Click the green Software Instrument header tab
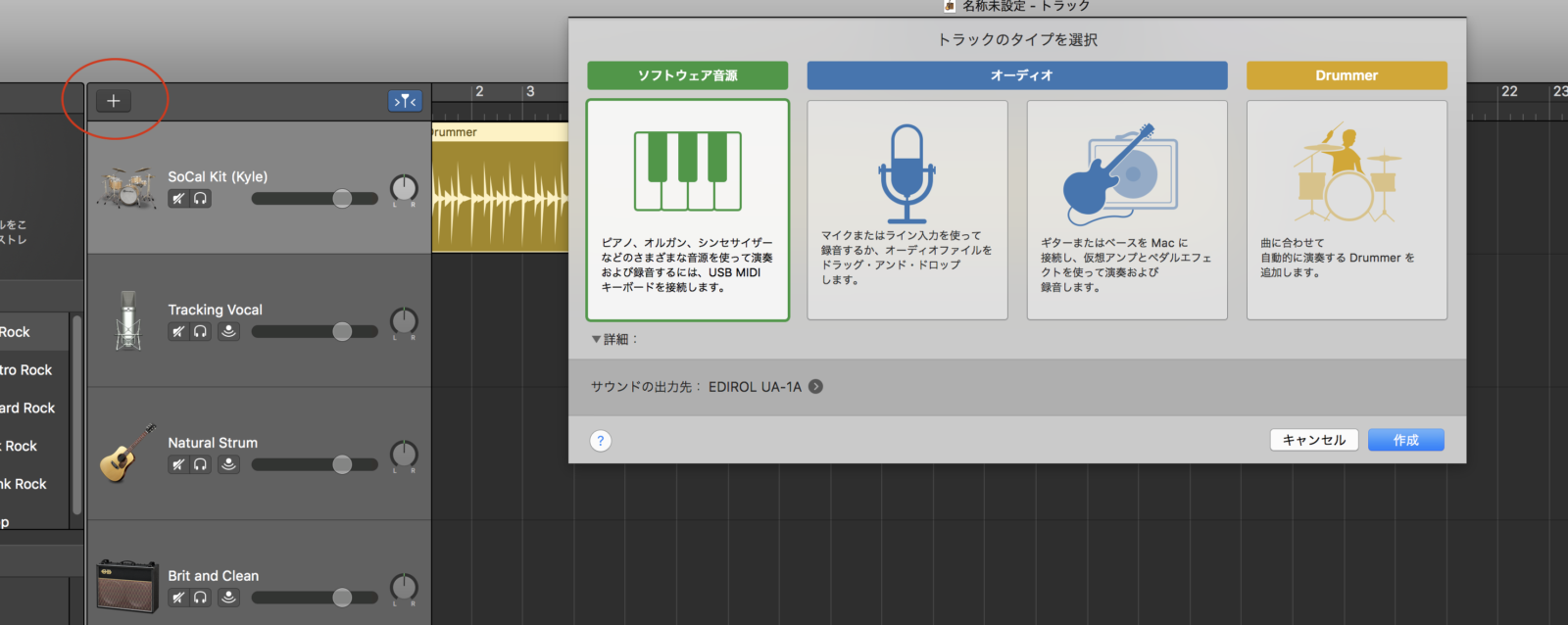Viewport: 1568px width, 625px height. 687,75
